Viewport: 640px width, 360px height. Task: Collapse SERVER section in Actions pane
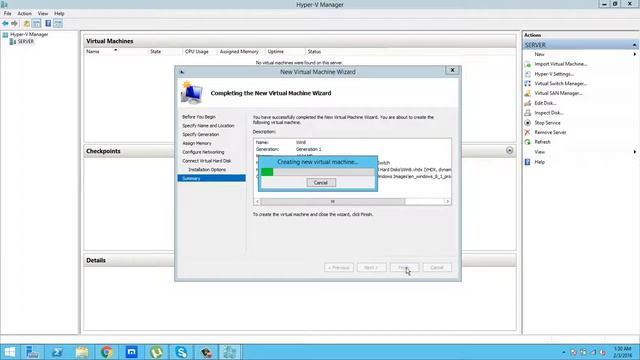tap(634, 45)
